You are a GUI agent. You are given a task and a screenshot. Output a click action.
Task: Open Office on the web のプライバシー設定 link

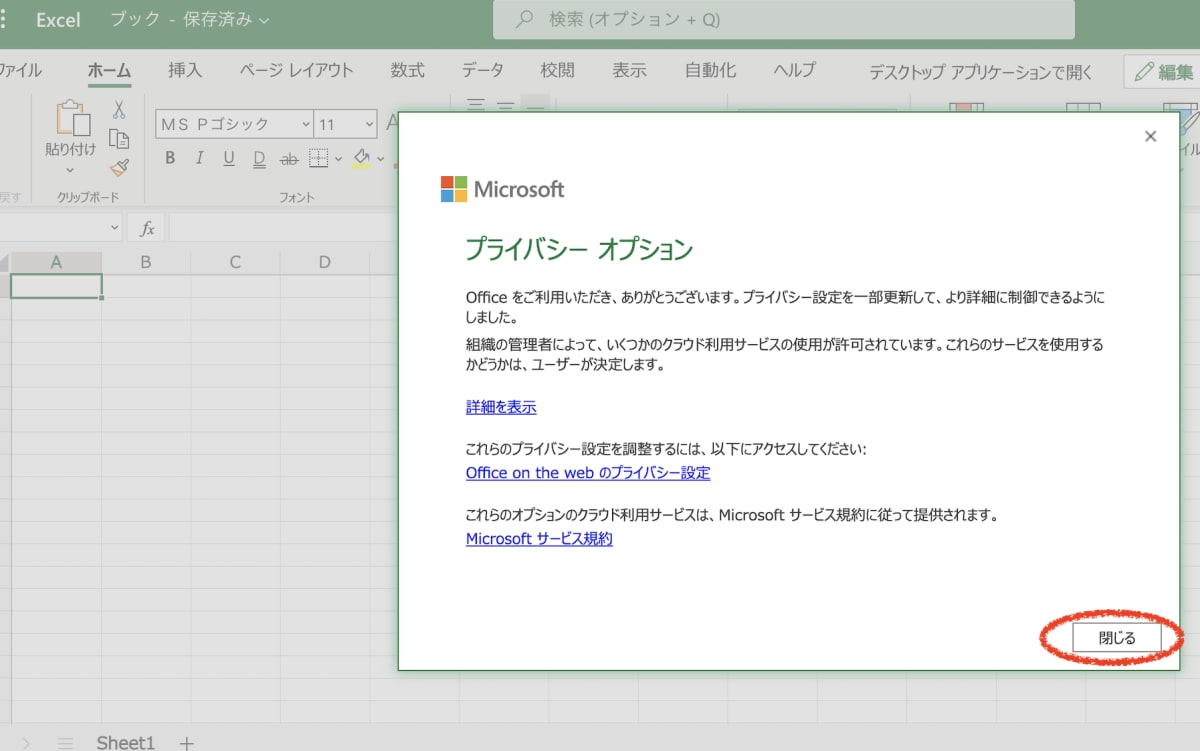(588, 473)
